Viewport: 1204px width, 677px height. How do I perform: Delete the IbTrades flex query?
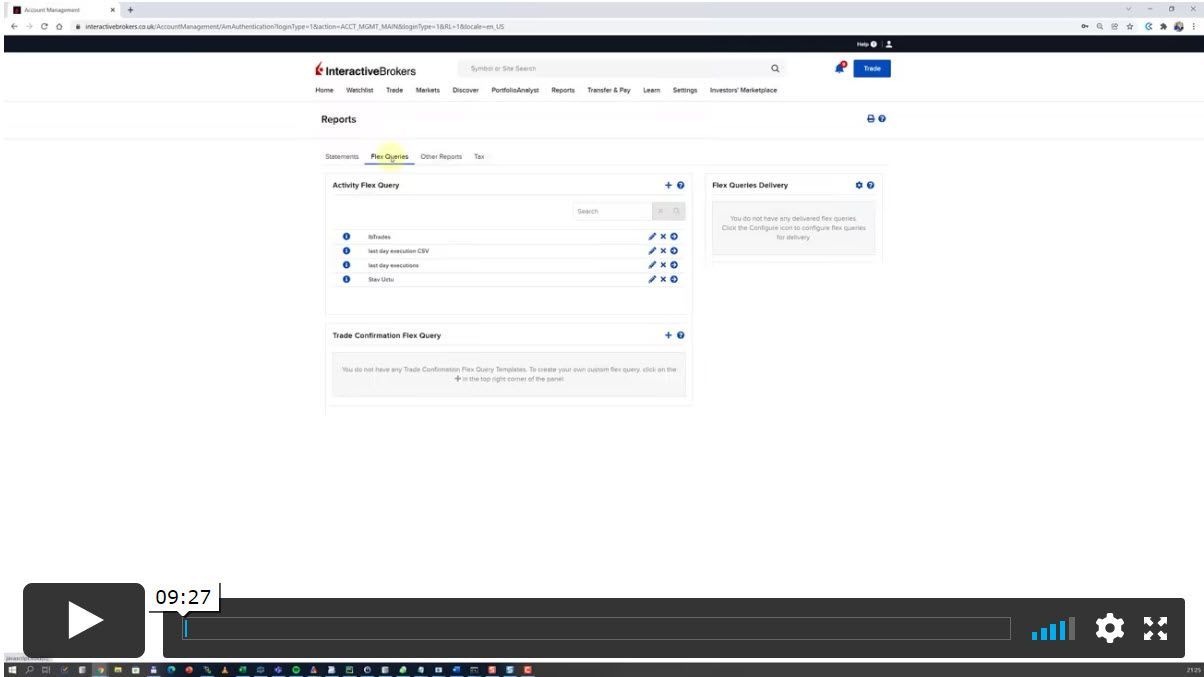coord(663,237)
